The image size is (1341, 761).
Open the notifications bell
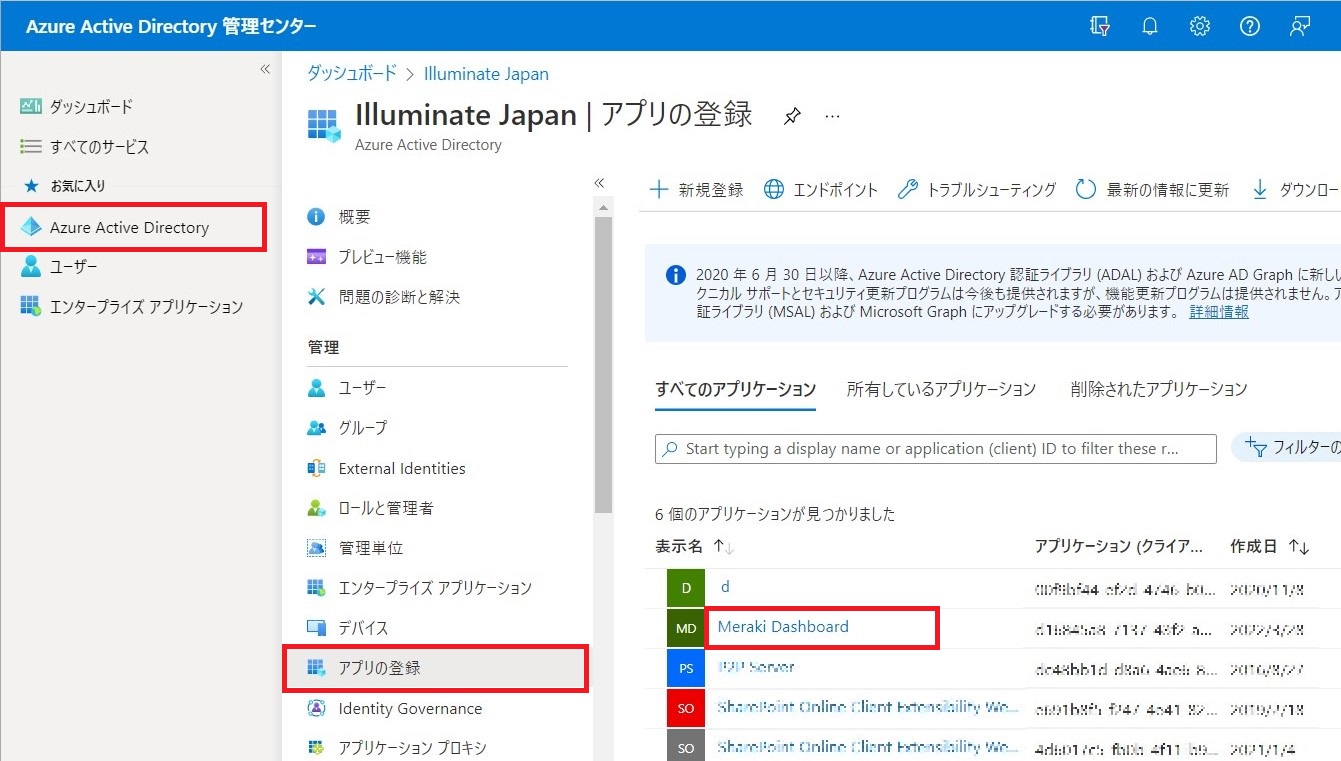(1150, 27)
